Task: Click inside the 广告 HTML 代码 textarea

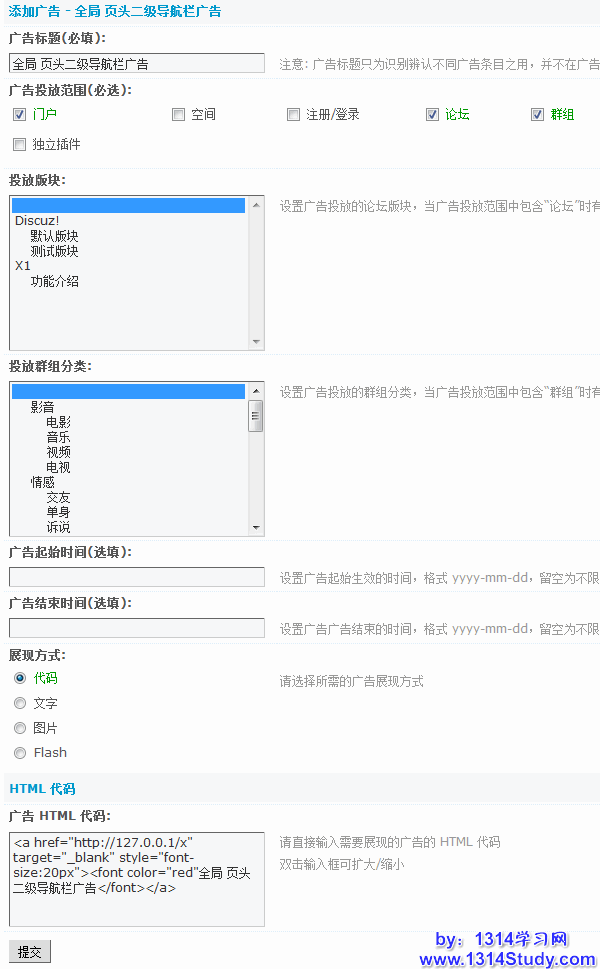Action: click(x=137, y=878)
